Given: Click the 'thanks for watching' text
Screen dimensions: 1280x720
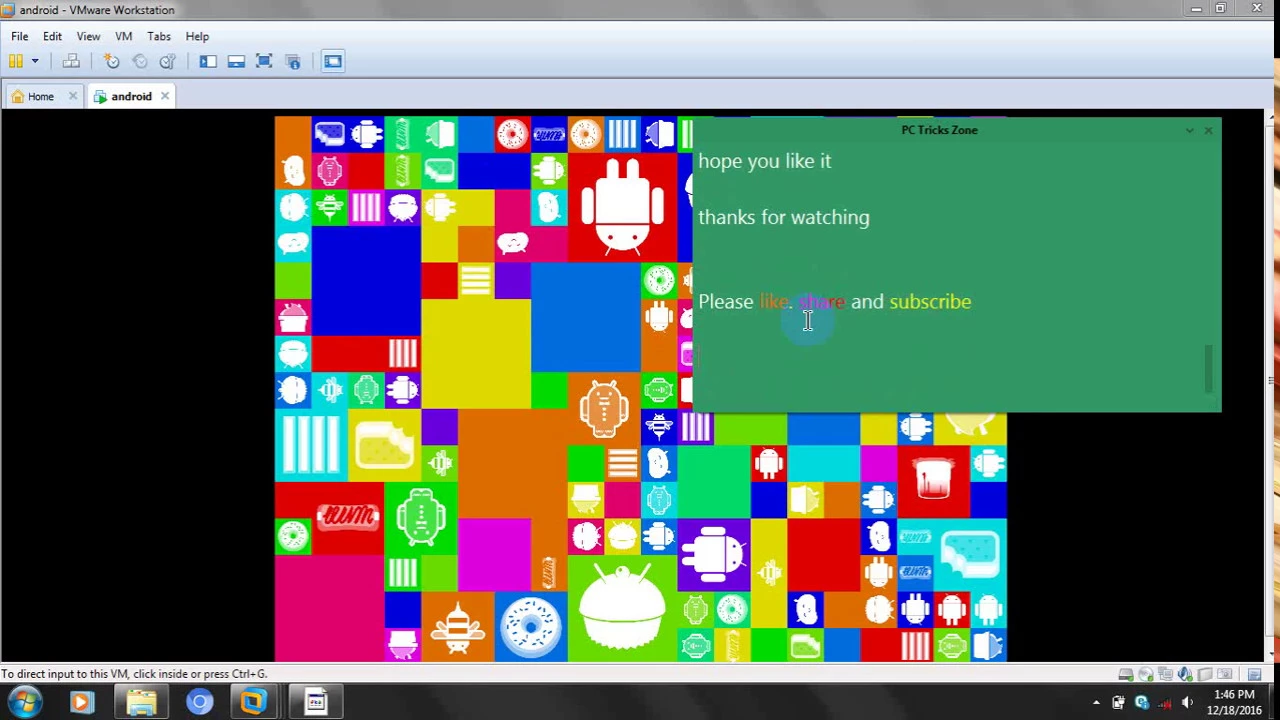Looking at the screenshot, I should click(784, 217).
